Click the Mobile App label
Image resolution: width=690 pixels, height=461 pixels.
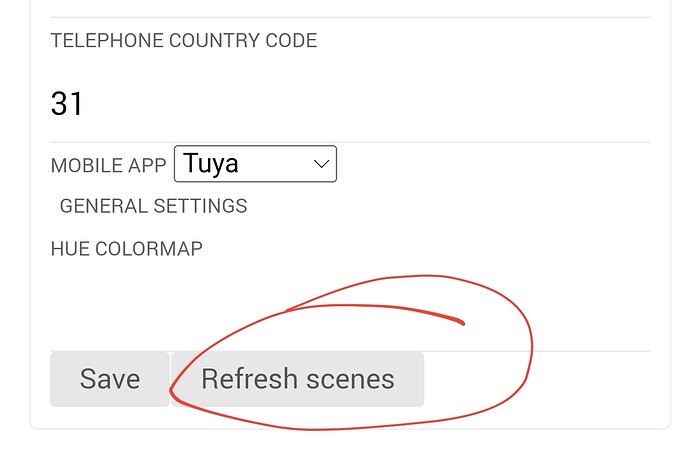coord(109,166)
